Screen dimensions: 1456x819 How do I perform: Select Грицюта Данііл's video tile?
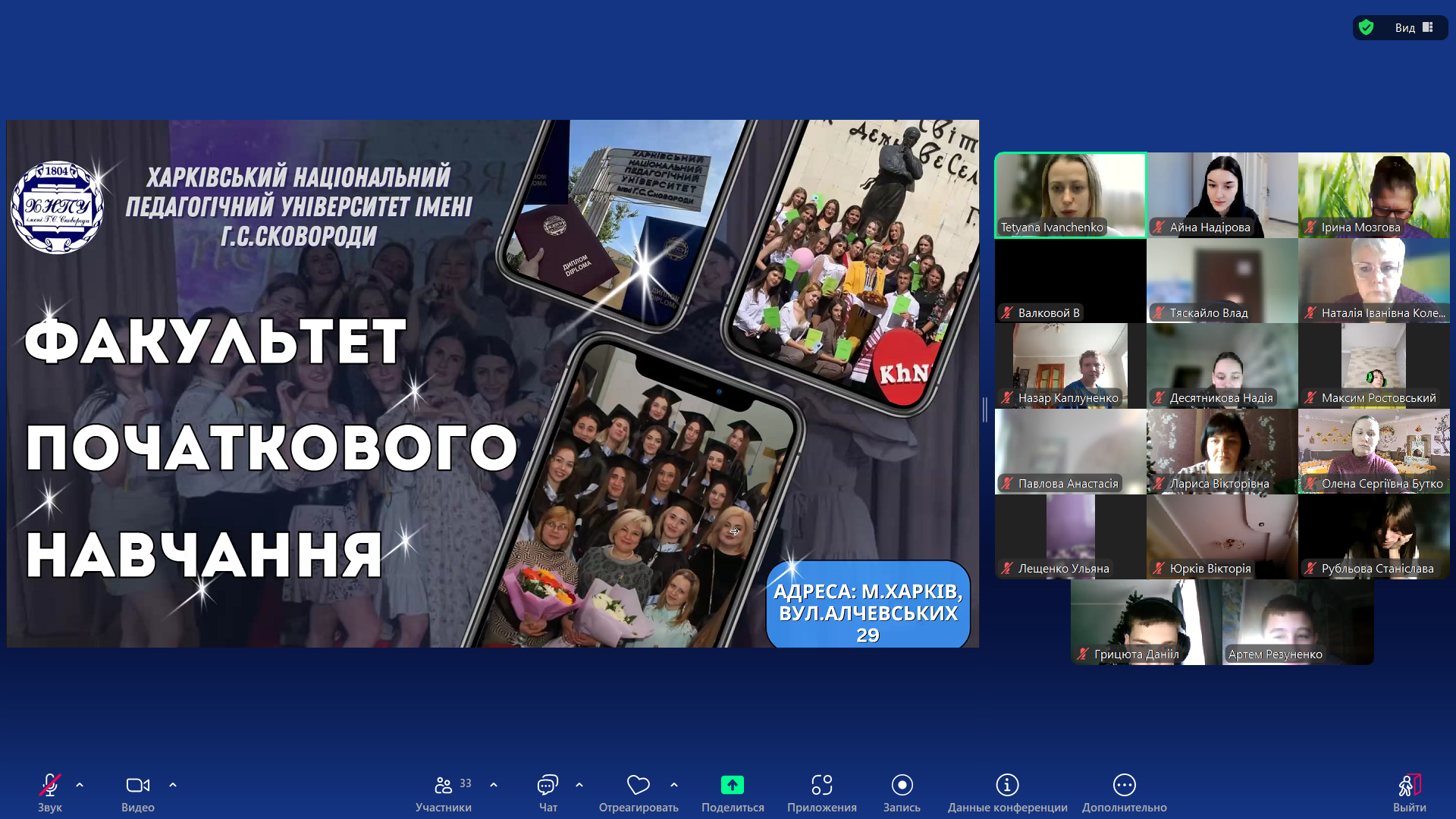(1147, 622)
